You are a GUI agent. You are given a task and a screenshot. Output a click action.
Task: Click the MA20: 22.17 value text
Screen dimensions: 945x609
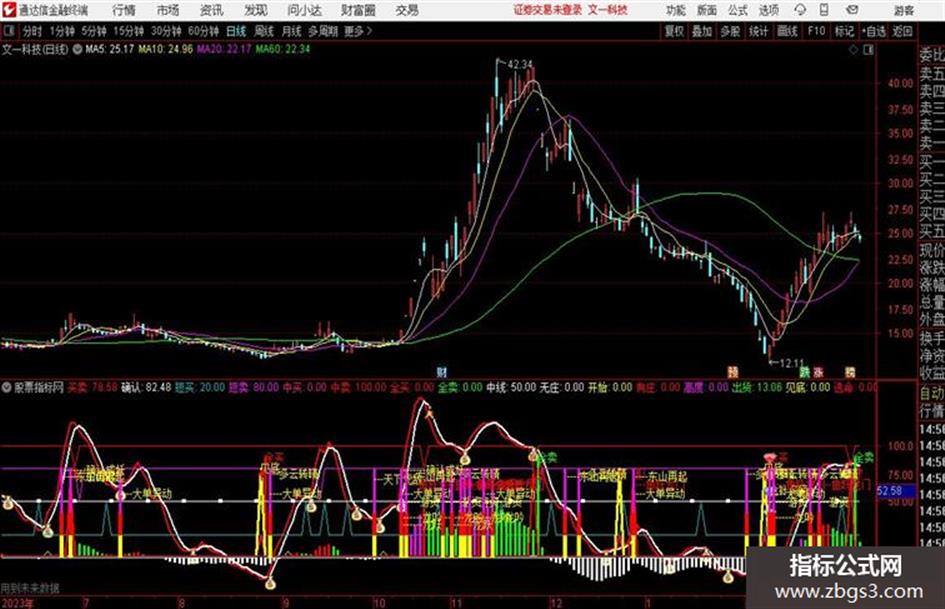tap(224, 49)
